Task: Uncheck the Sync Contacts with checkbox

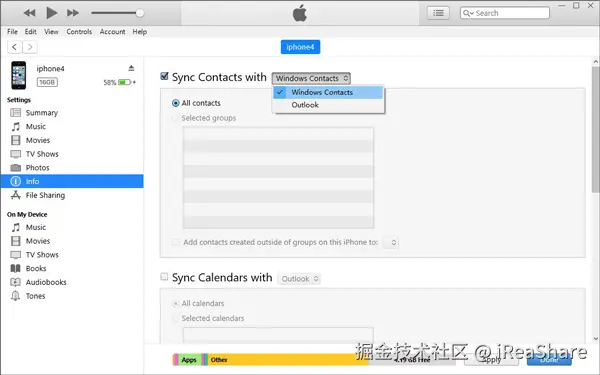Action: pos(164,76)
